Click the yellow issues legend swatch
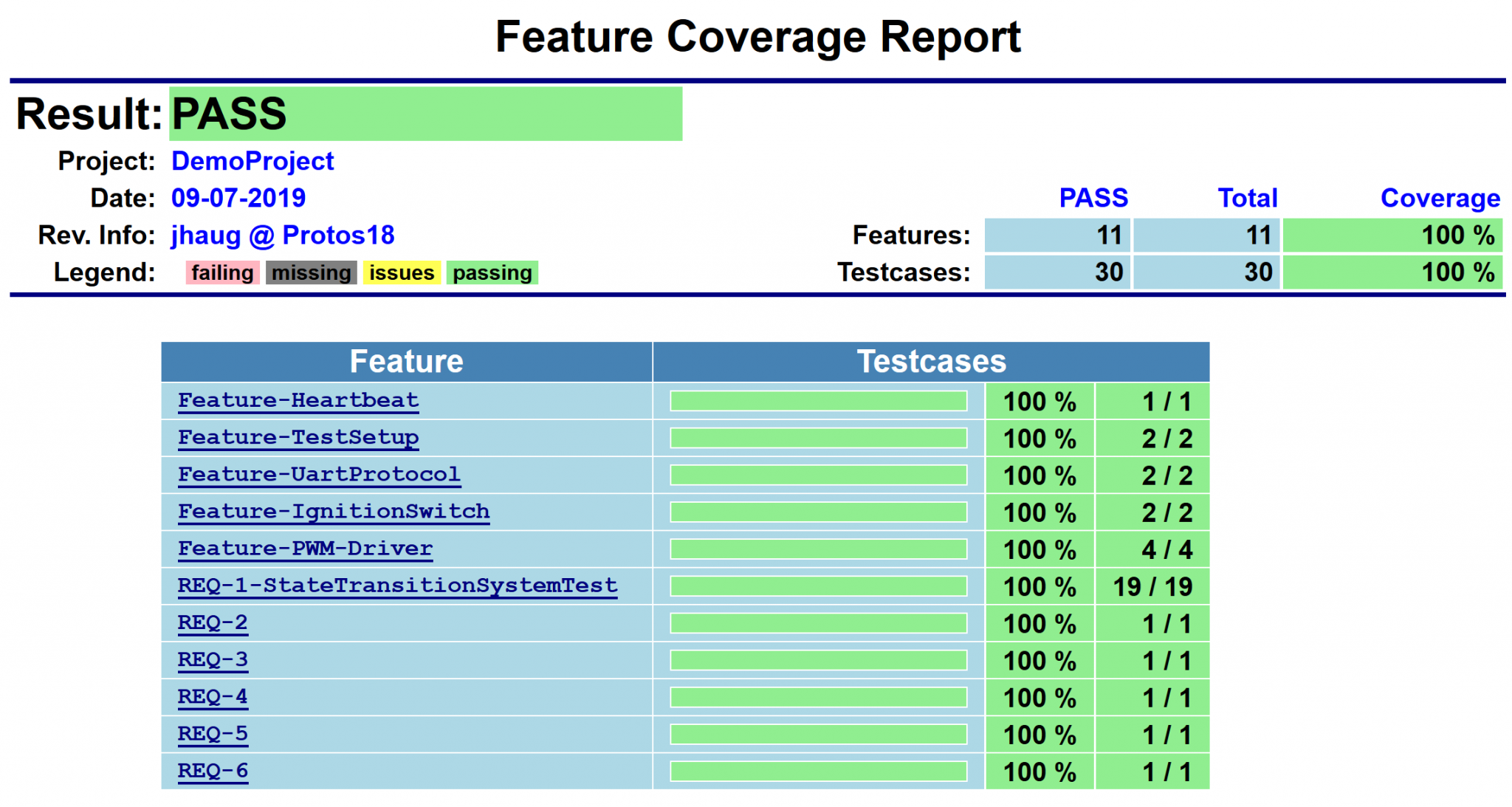Image resolution: width=1512 pixels, height=807 pixels. coord(402,272)
